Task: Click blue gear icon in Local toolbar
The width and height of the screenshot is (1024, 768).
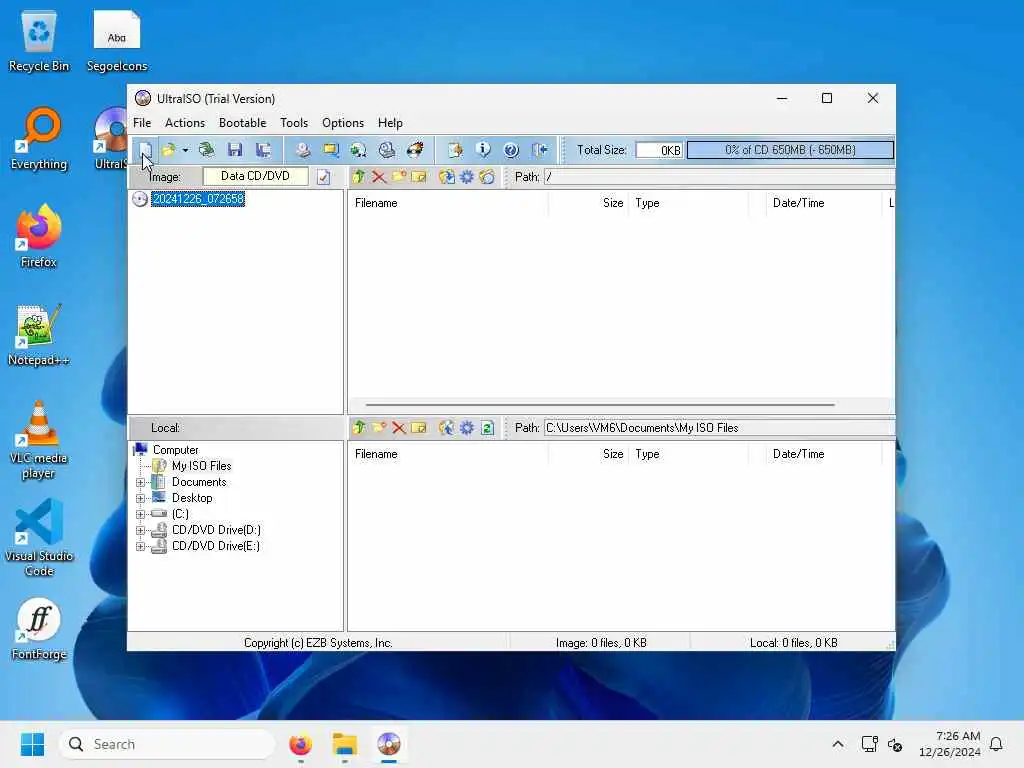Action: (x=467, y=428)
